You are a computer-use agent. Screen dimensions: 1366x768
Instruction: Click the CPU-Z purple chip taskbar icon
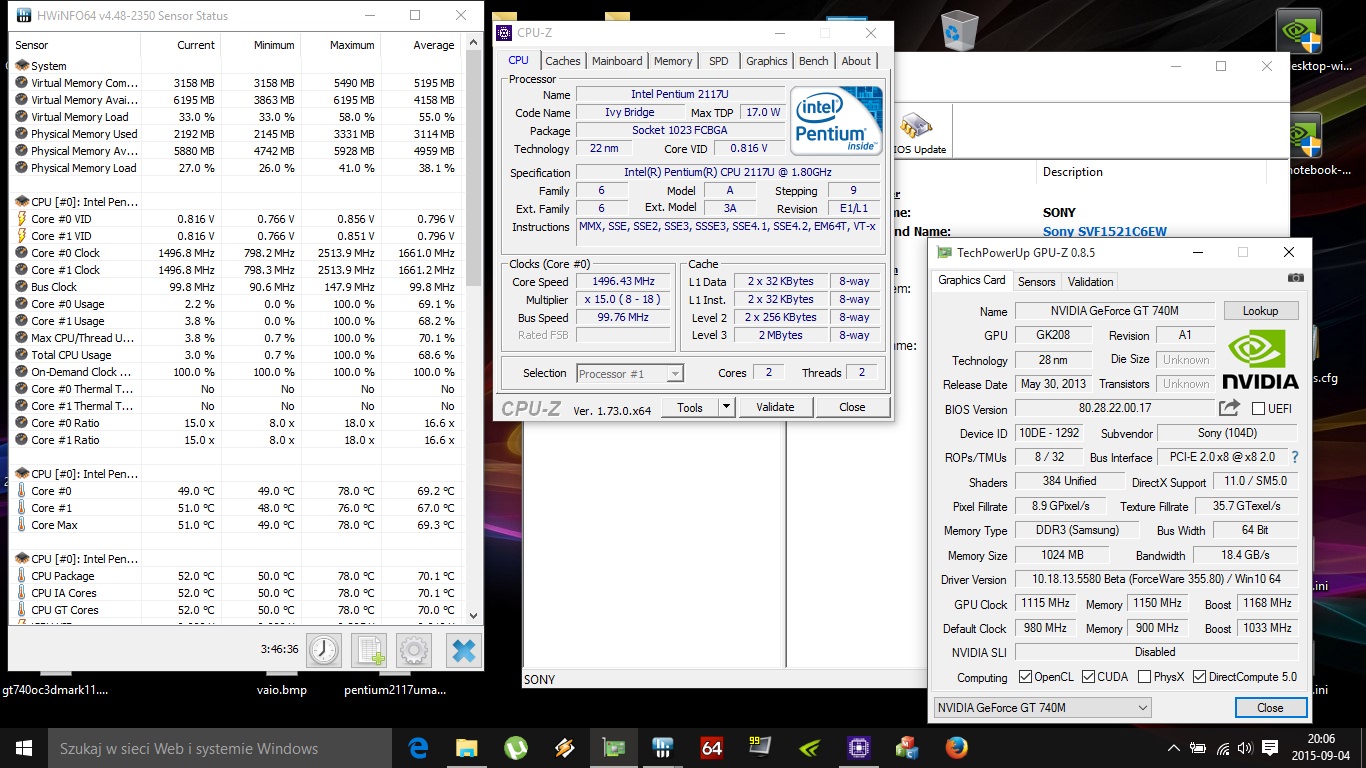click(859, 748)
